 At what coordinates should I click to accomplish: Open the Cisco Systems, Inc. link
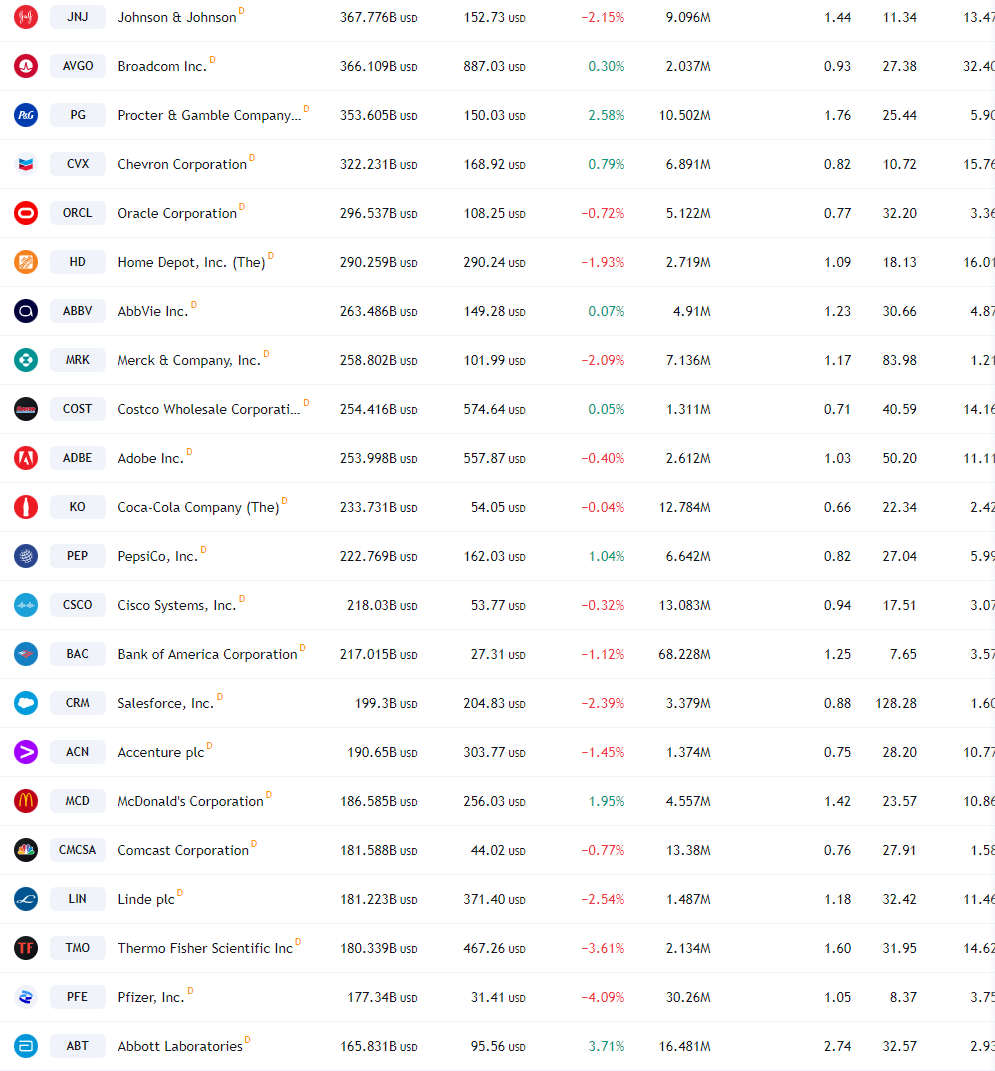[177, 605]
